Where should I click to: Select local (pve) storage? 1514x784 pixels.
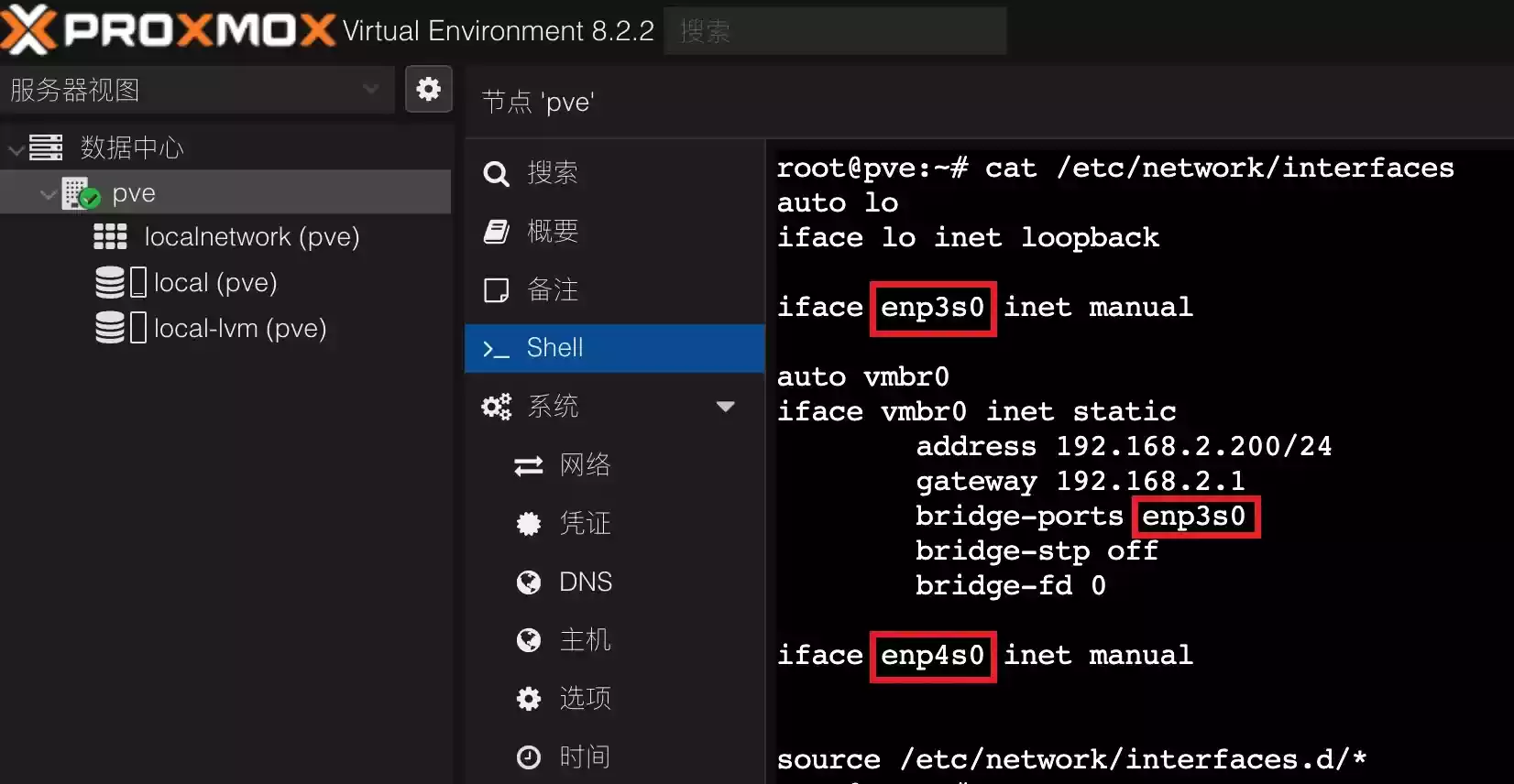tap(214, 283)
